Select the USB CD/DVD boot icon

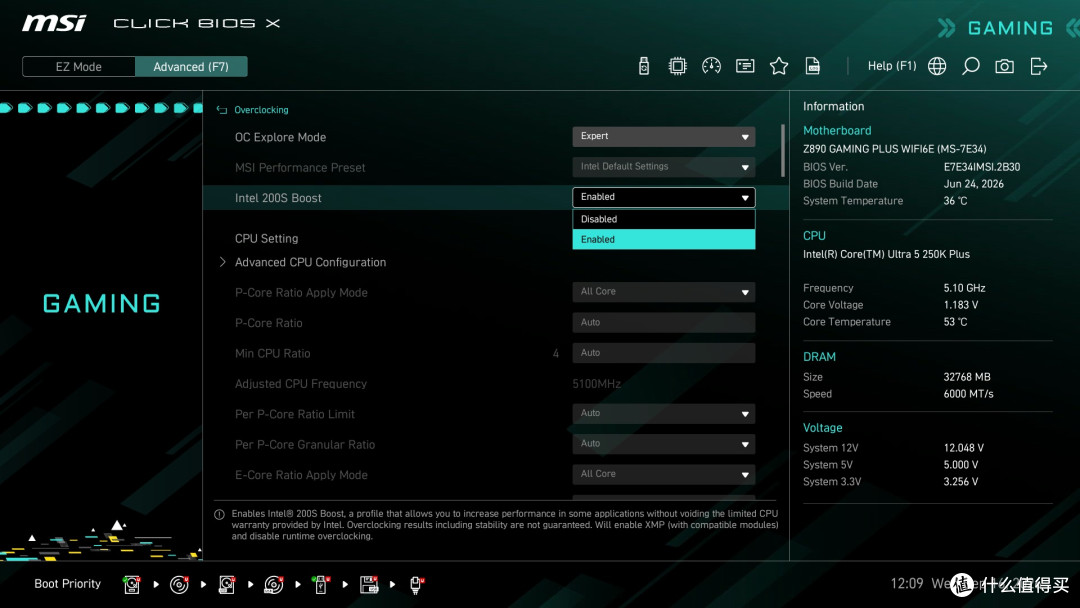click(273, 585)
